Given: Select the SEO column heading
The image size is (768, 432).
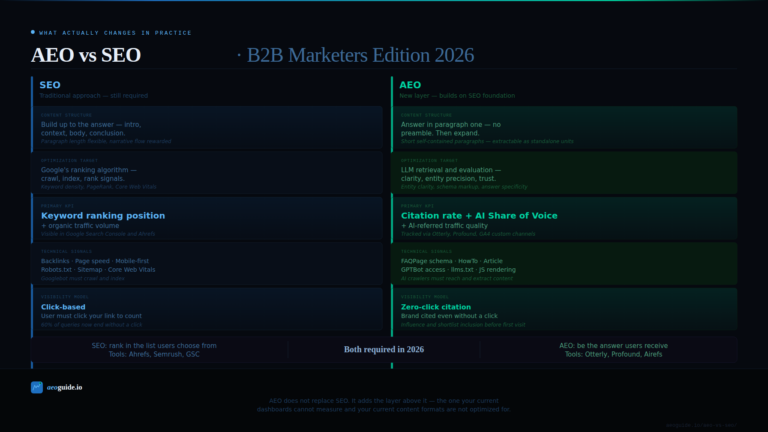Looking at the screenshot, I should [x=50, y=85].
